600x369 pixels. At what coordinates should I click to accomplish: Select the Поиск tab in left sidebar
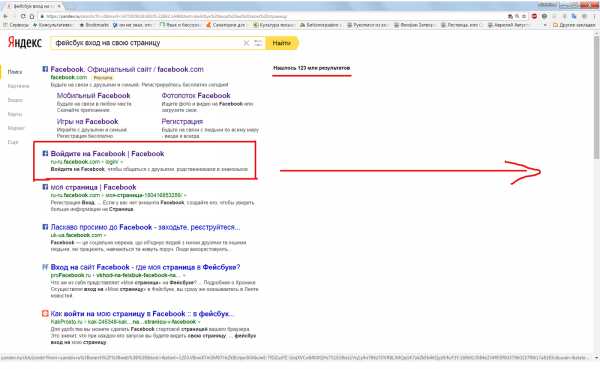15,72
